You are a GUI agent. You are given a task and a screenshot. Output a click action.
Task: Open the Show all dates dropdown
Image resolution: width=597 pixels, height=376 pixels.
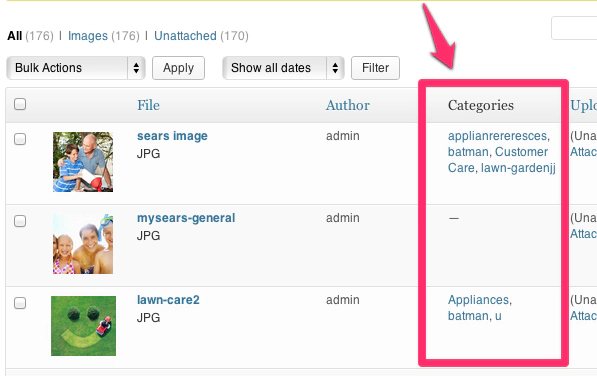[x=283, y=68]
